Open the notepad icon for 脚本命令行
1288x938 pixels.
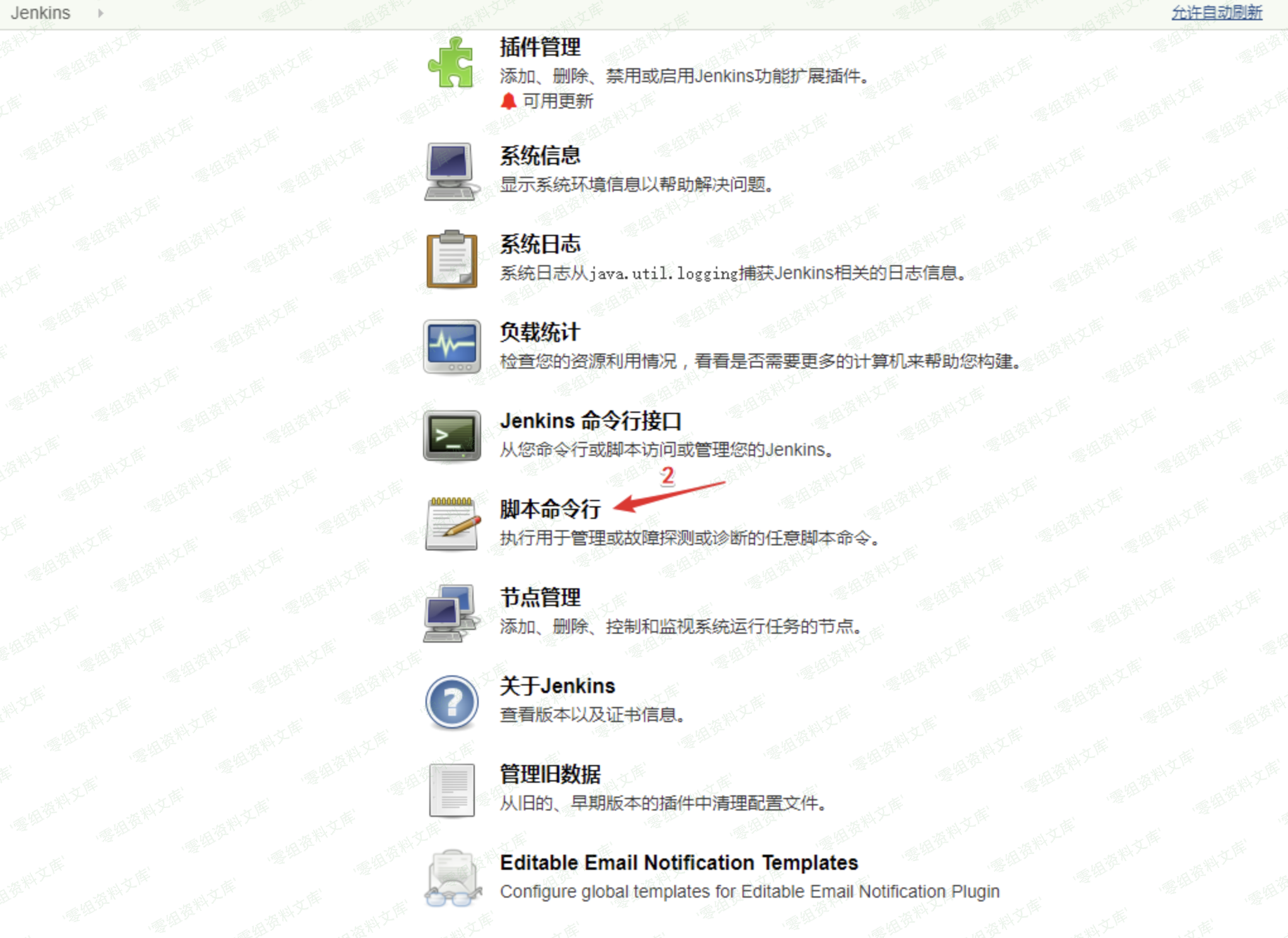[452, 523]
